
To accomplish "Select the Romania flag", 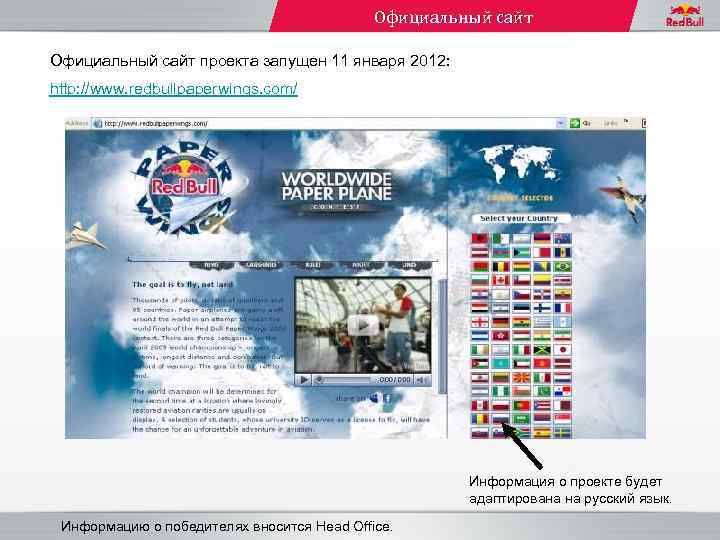I will pos(480,419).
